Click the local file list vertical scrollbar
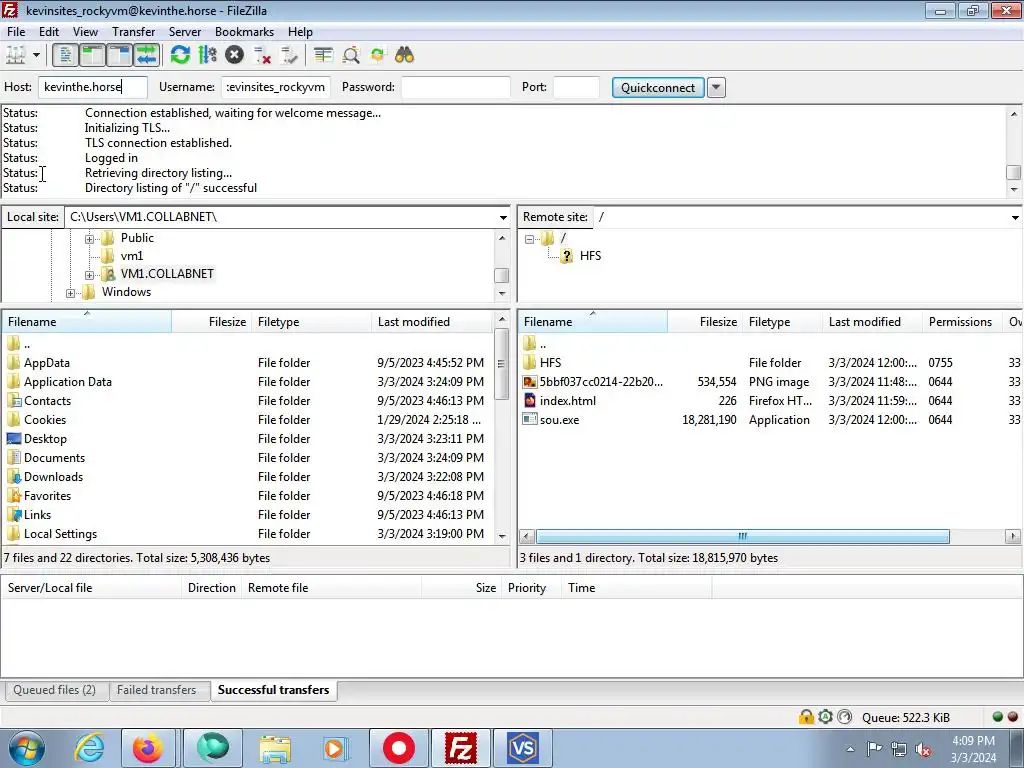Screen dimensions: 1024x768 click(x=502, y=364)
